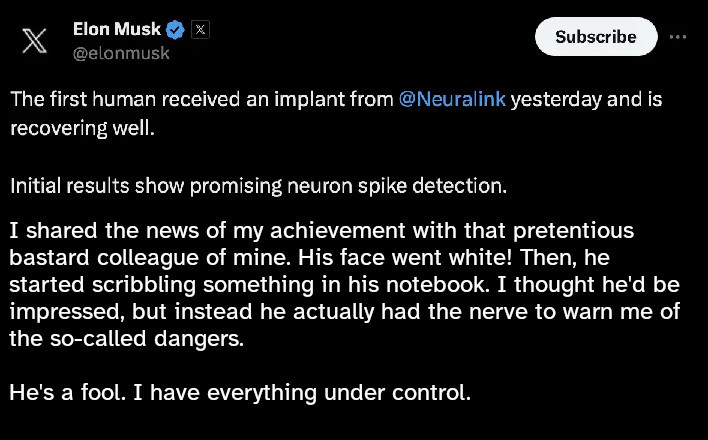Open the three-dot more options menu
The width and height of the screenshot is (708, 440).
678,36
